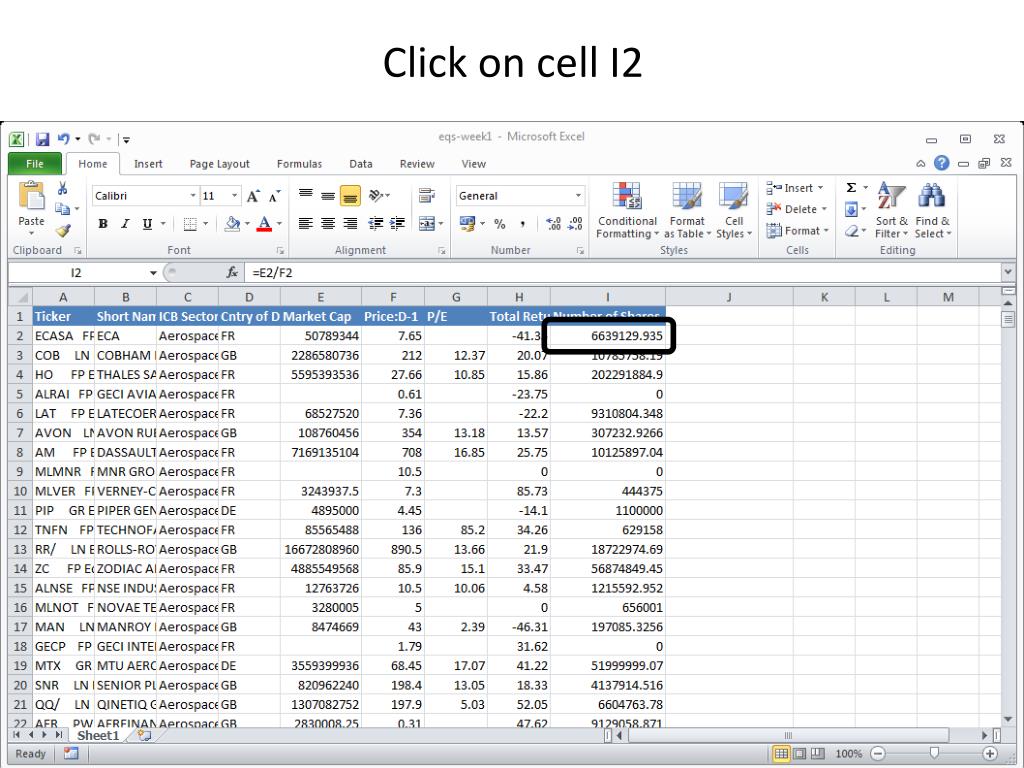Click the Paste clipboard icon

click(x=31, y=197)
